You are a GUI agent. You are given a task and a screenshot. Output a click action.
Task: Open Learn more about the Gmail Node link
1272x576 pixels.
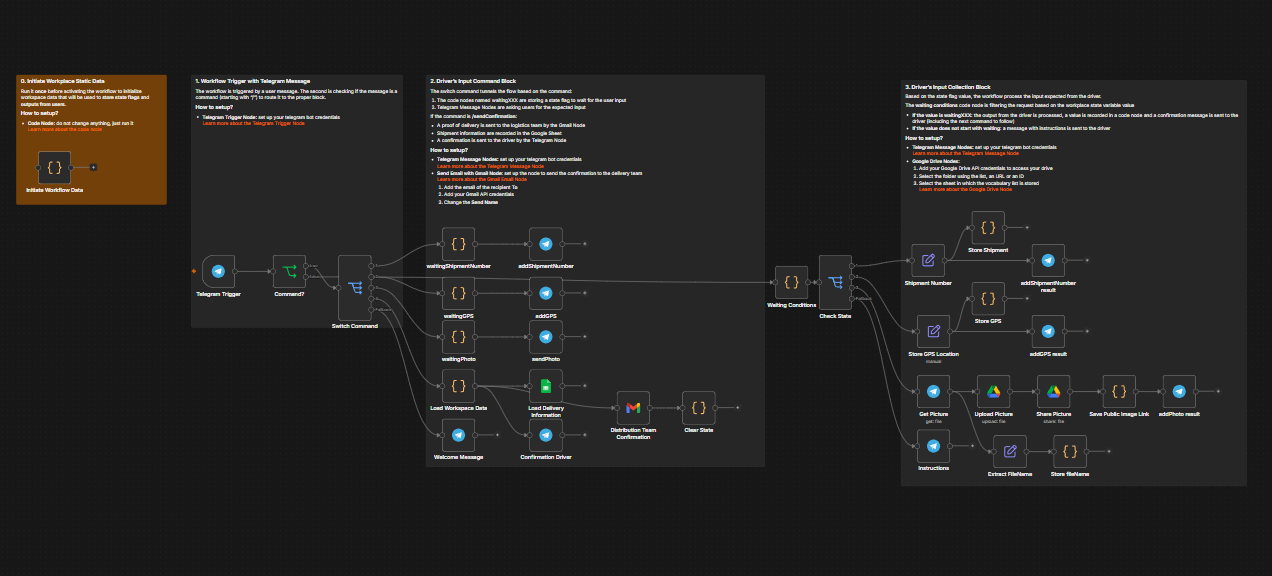click(x=482, y=179)
